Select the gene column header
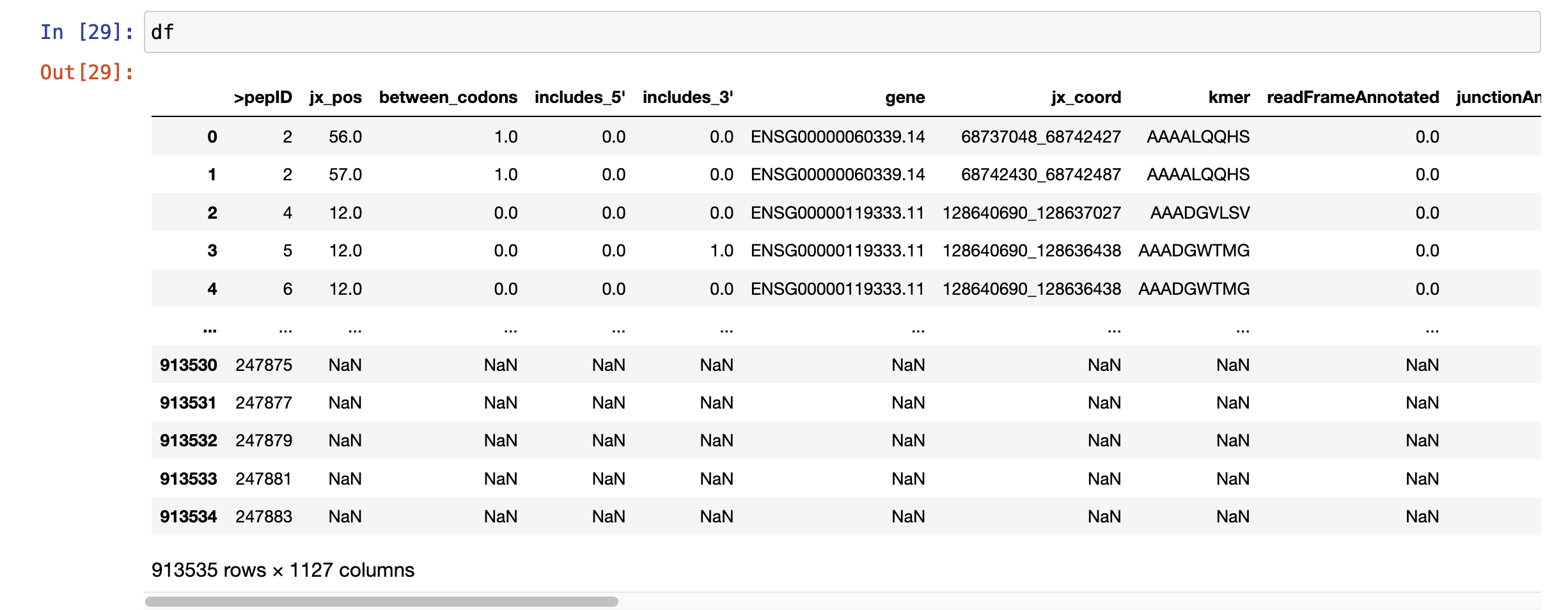This screenshot has width=1568, height=610. (904, 97)
